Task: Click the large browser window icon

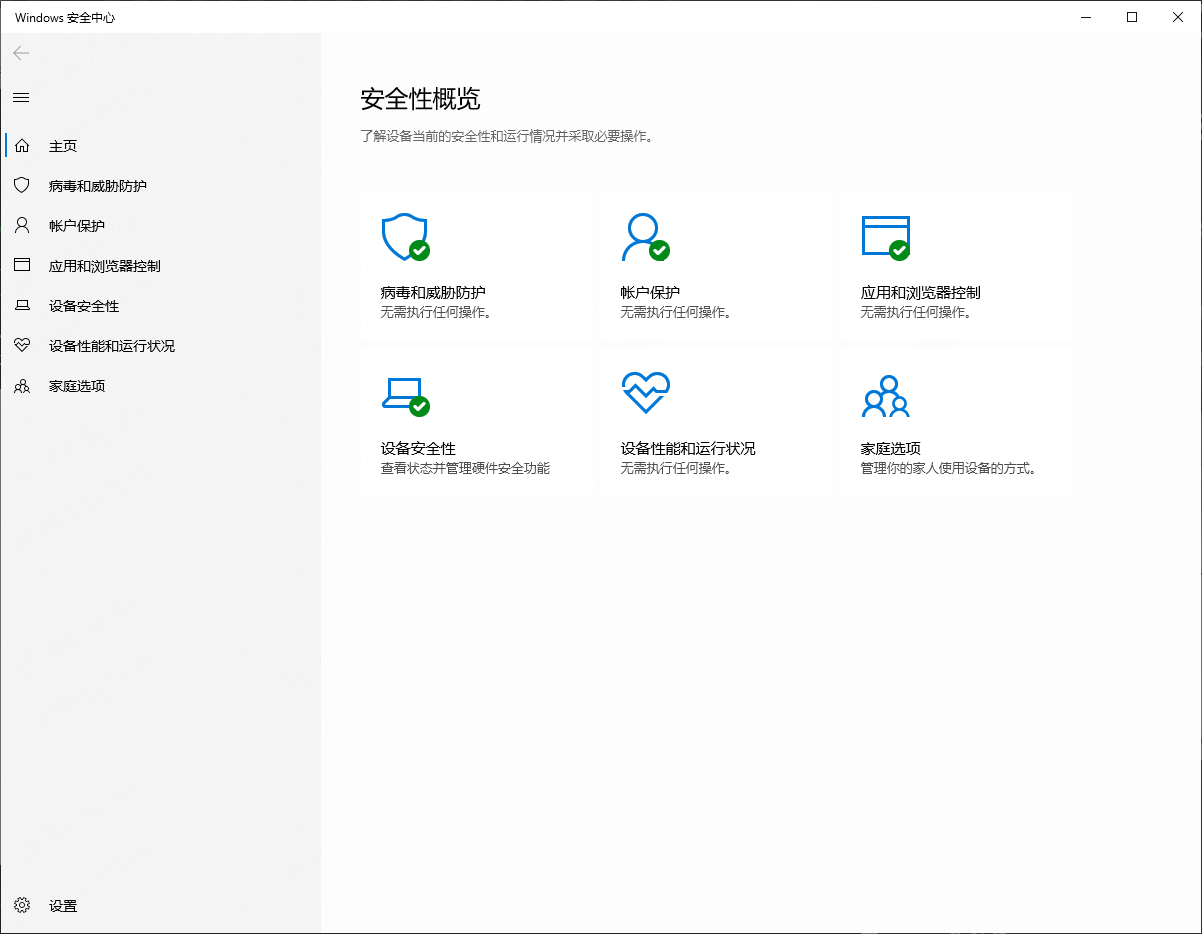Action: (885, 237)
